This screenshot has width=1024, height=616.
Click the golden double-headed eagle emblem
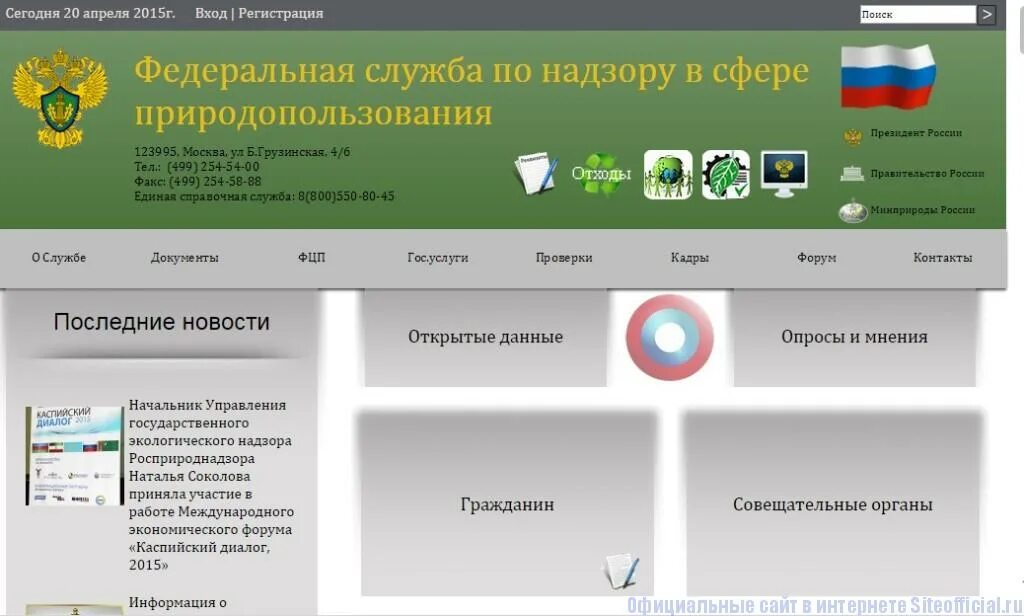tap(60, 98)
